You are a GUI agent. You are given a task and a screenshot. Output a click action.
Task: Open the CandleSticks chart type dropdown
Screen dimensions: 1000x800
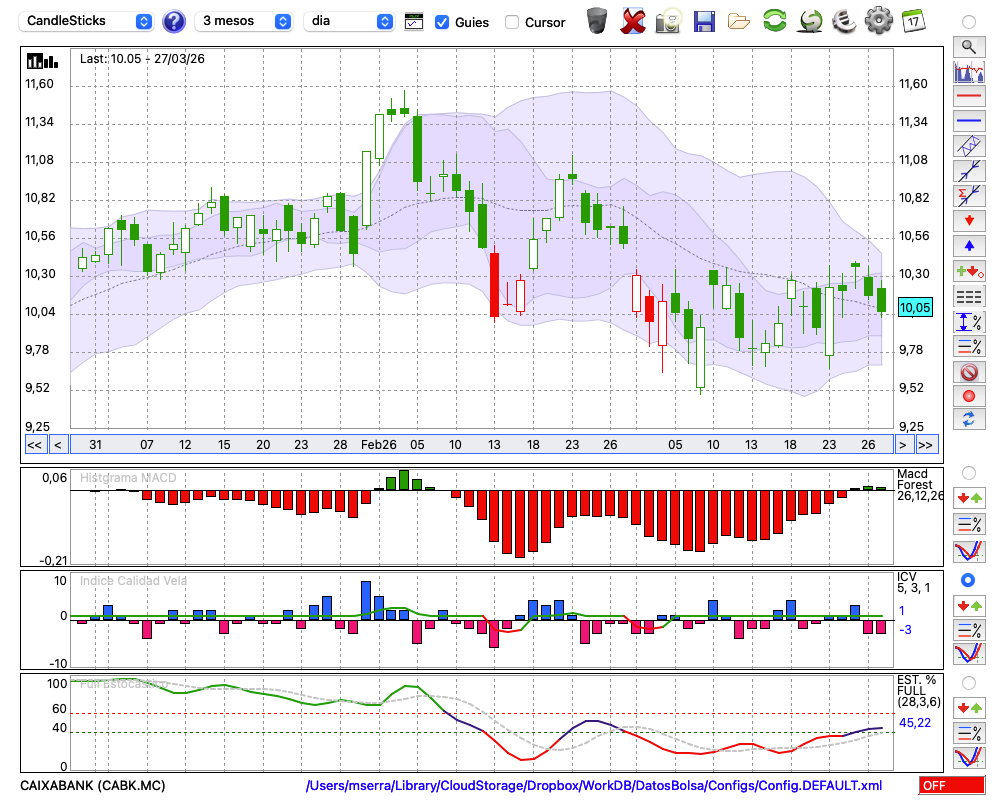pos(88,21)
